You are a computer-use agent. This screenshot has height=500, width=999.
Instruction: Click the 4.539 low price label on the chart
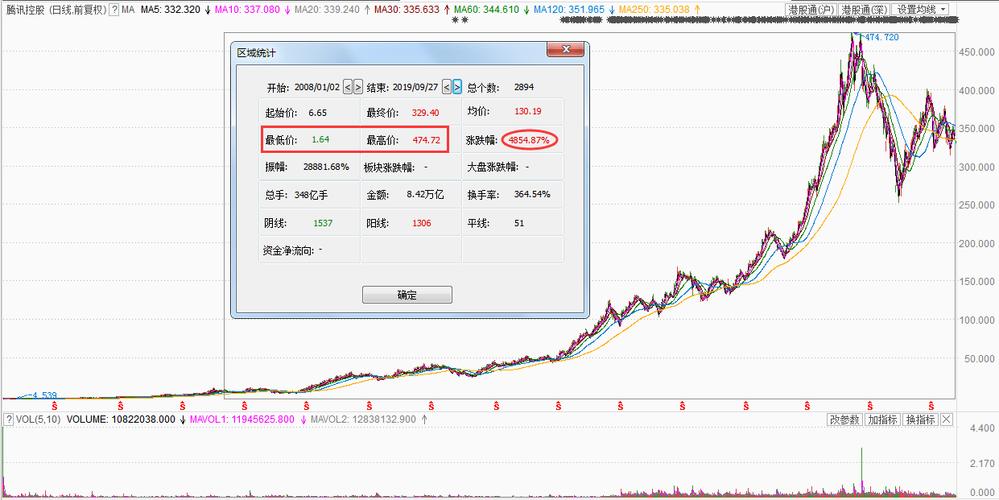44,396
